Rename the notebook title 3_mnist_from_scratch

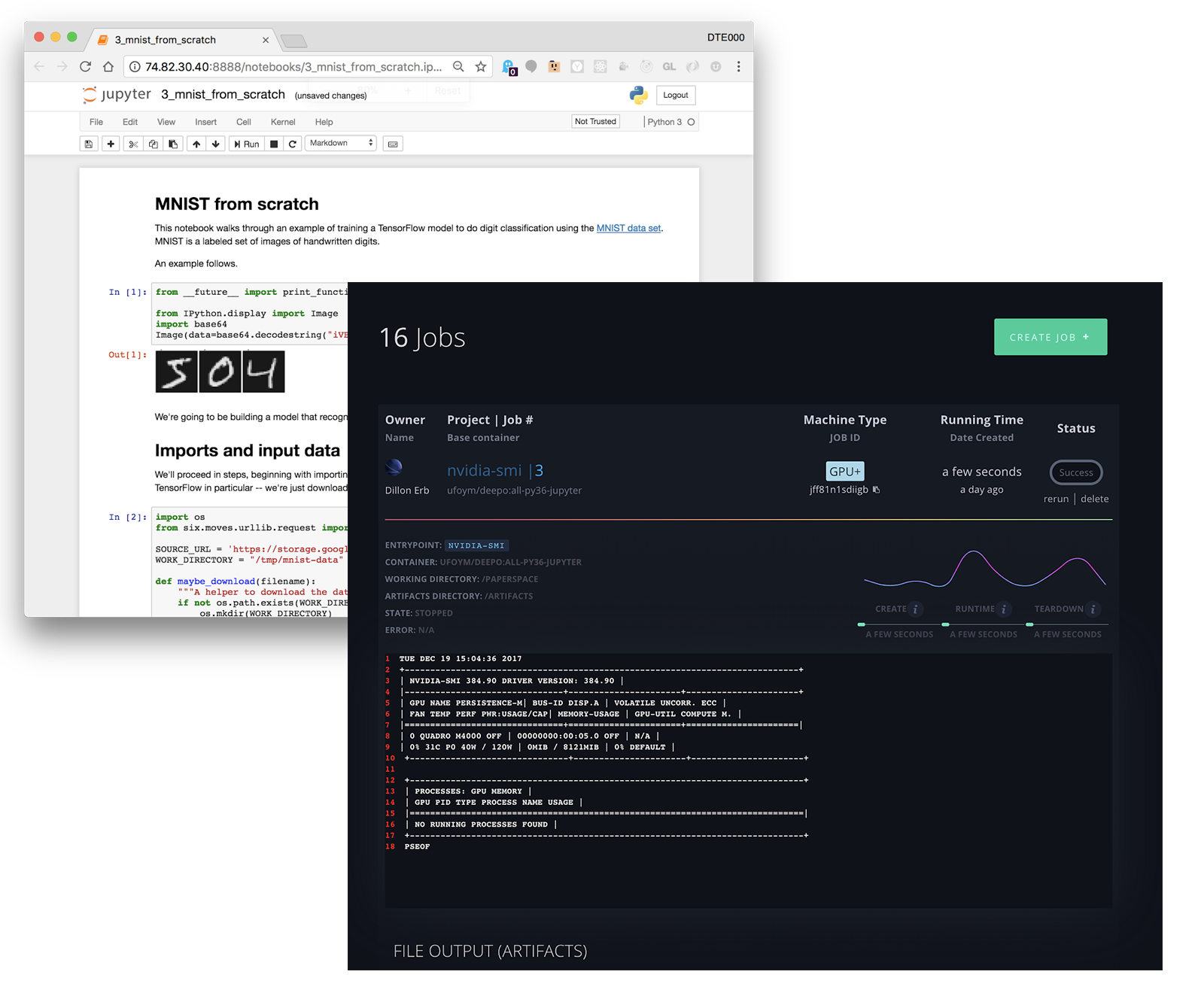point(223,94)
